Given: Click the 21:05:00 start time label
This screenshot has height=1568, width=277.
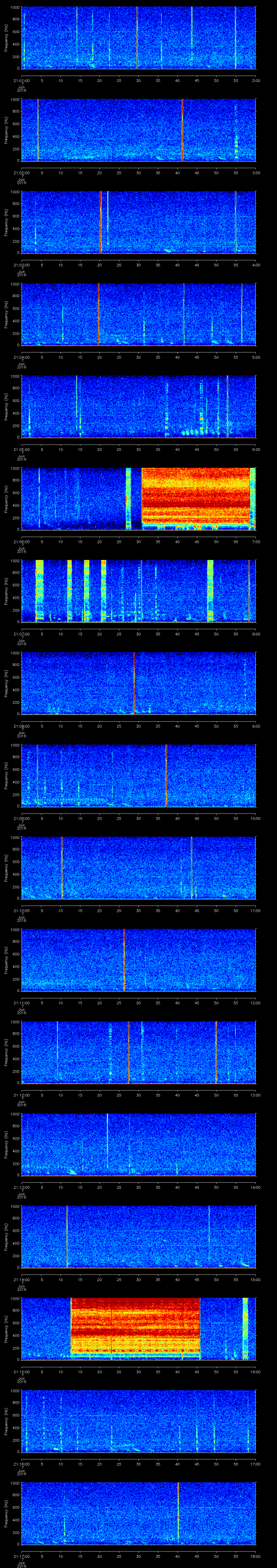Looking at the screenshot, I should point(21,449).
